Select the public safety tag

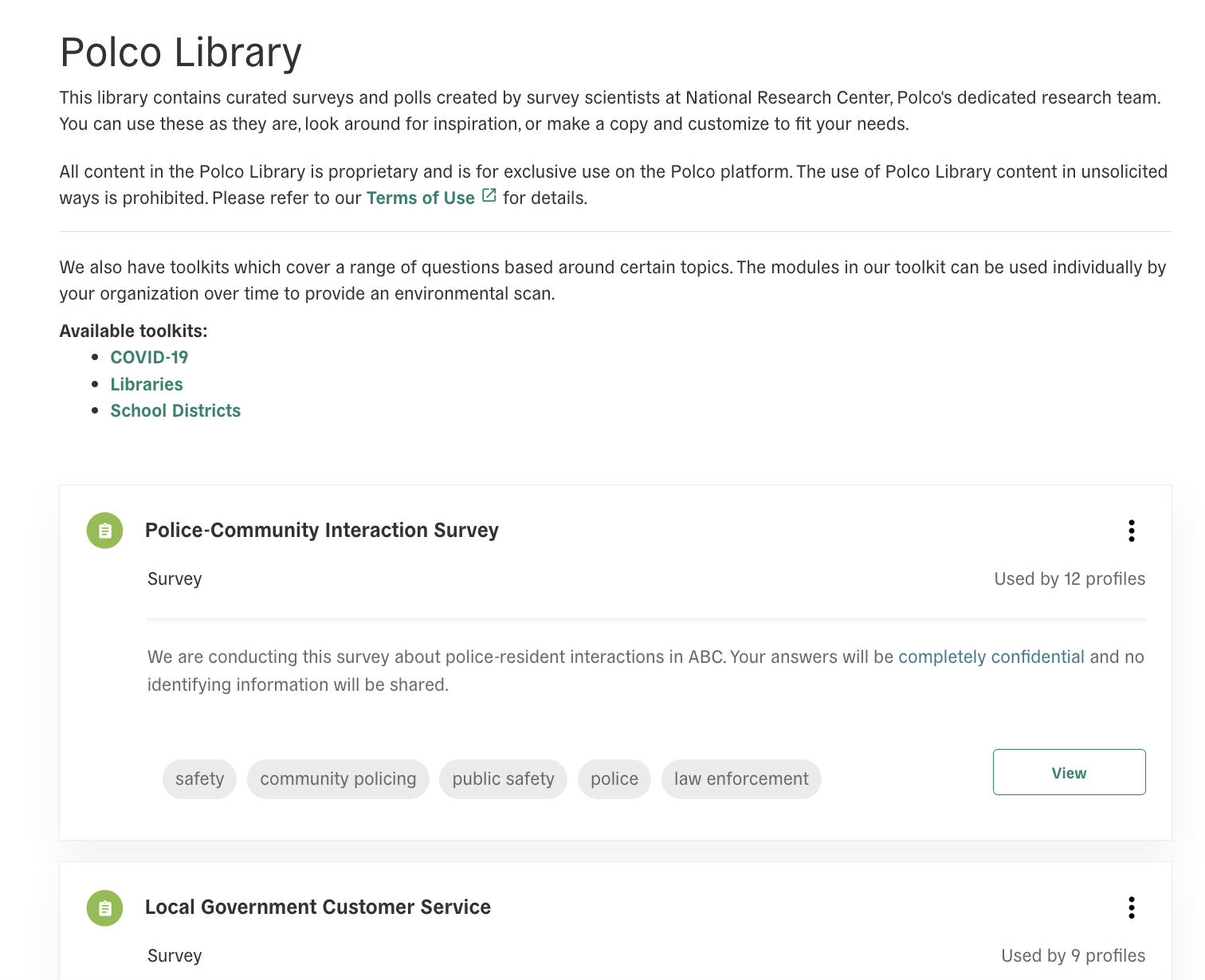coord(503,779)
